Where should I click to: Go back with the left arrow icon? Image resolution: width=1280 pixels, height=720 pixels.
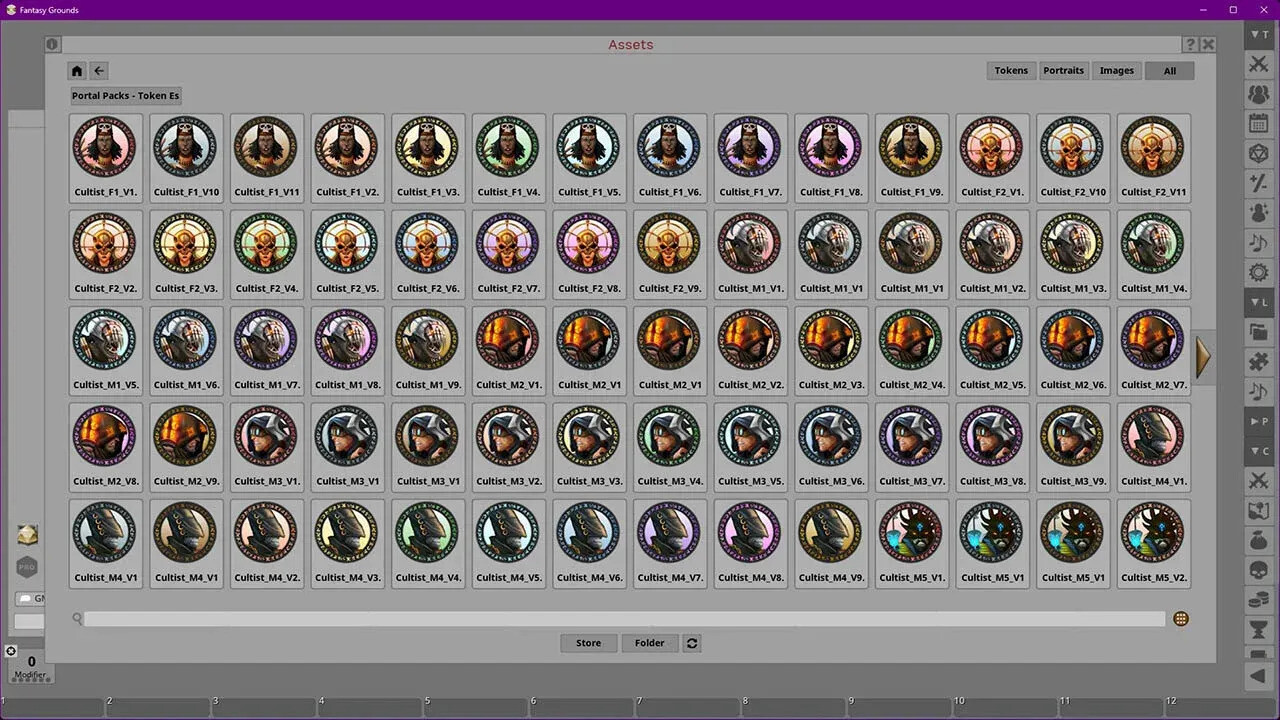click(x=98, y=71)
